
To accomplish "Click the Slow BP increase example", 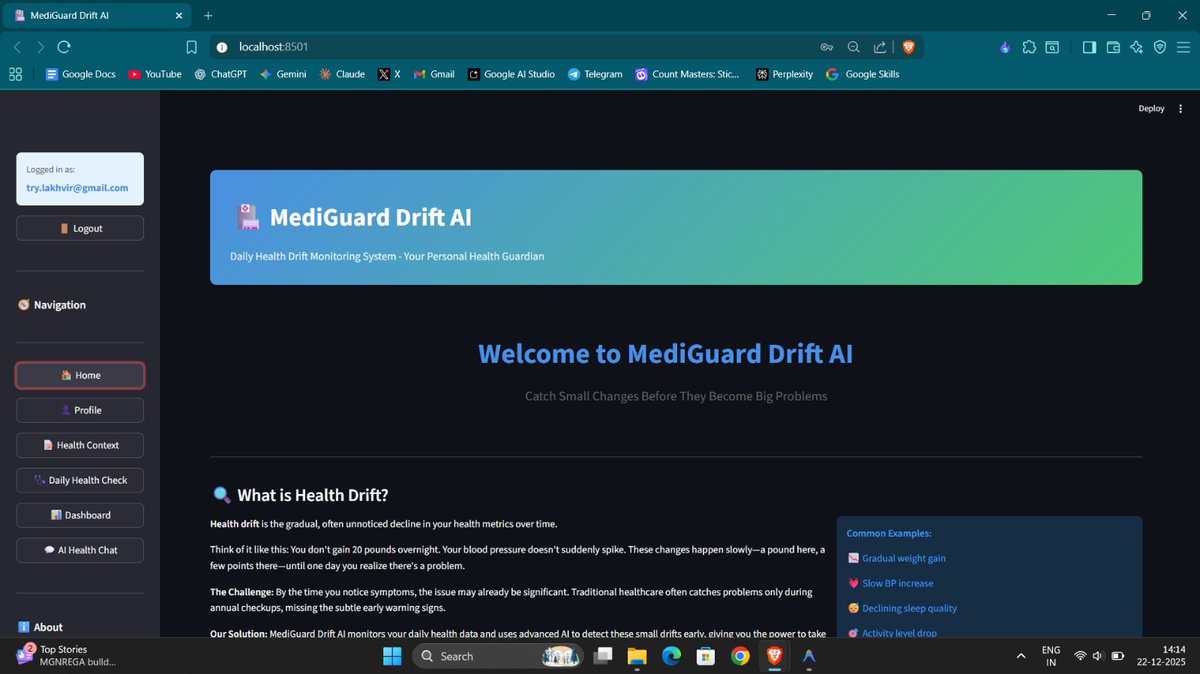I will click(x=891, y=583).
